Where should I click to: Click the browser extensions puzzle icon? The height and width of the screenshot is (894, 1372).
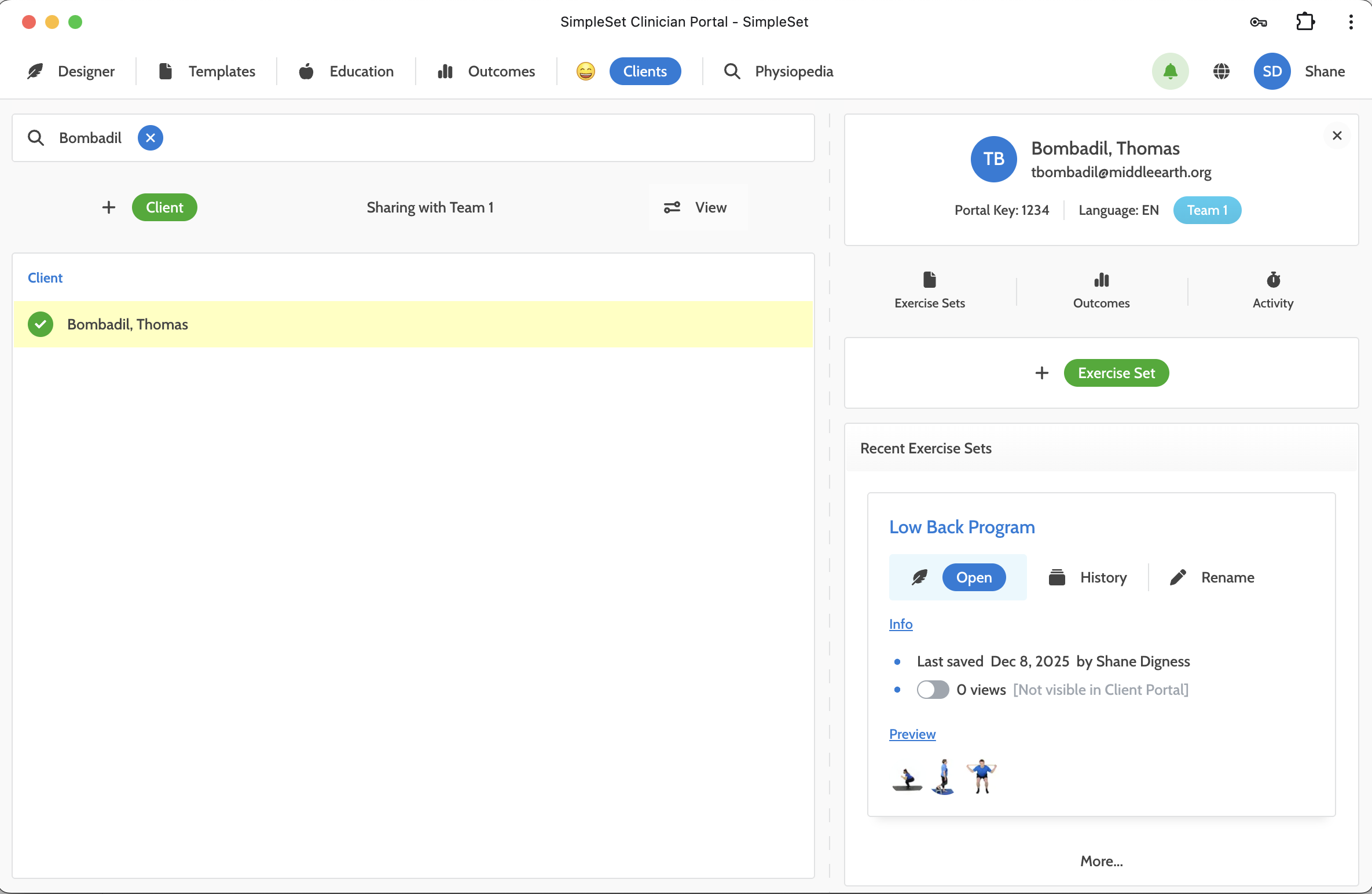pos(1305,22)
